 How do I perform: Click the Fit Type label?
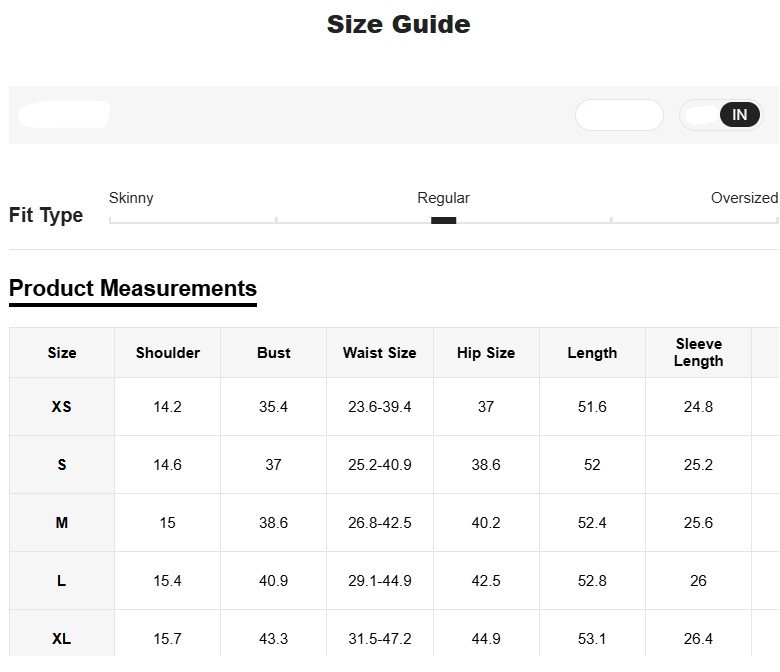(46, 215)
